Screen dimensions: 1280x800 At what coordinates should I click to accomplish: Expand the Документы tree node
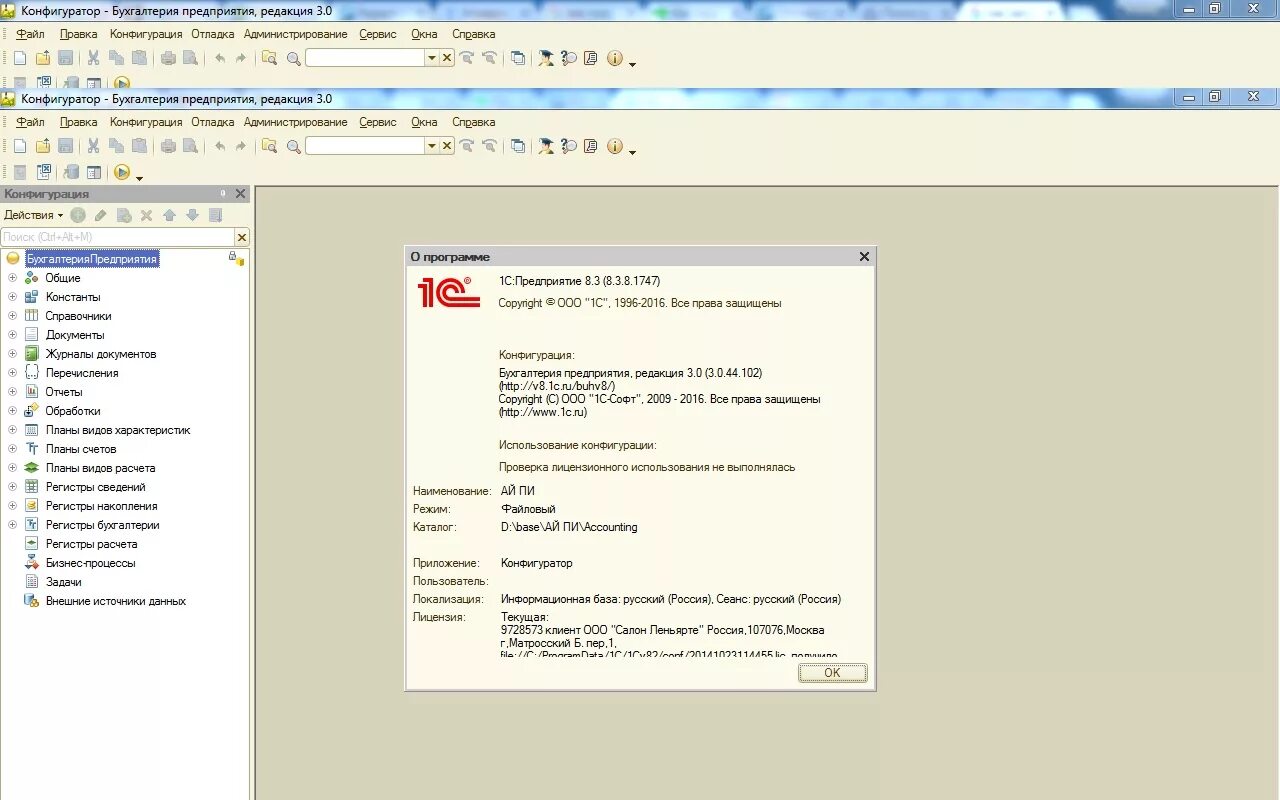[13, 335]
